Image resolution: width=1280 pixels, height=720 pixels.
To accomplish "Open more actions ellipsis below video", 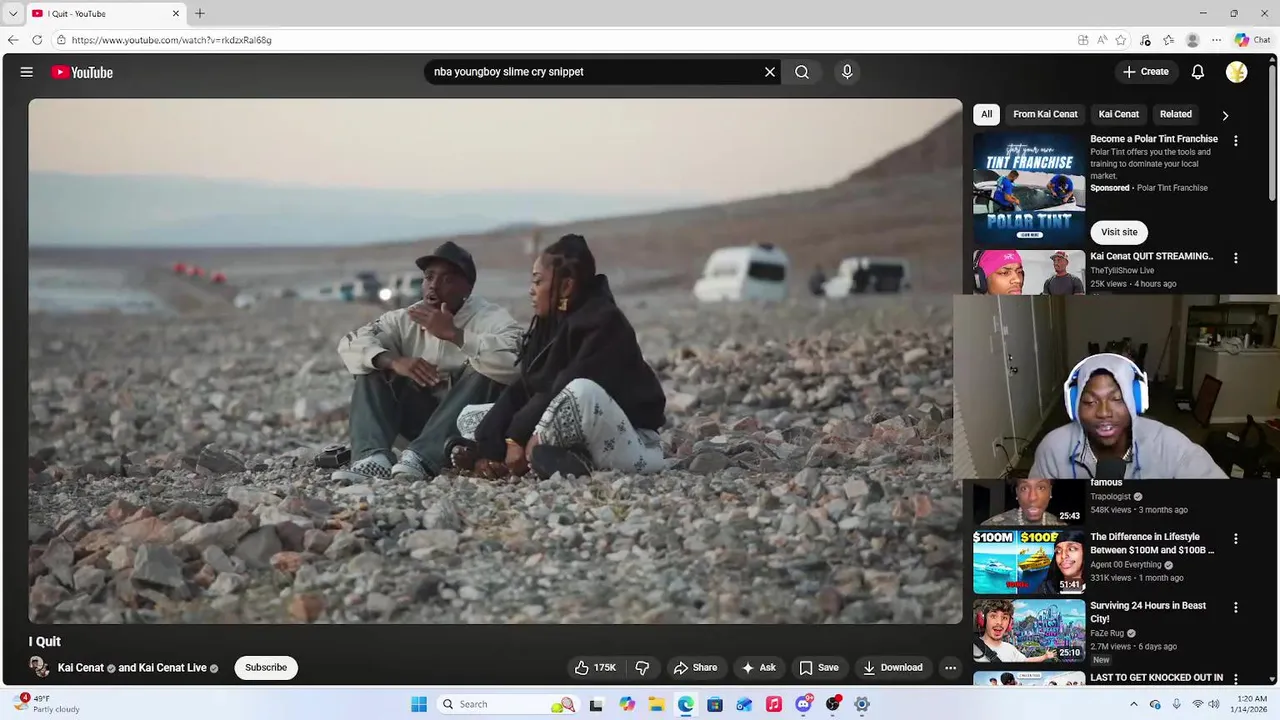I will [951, 668].
